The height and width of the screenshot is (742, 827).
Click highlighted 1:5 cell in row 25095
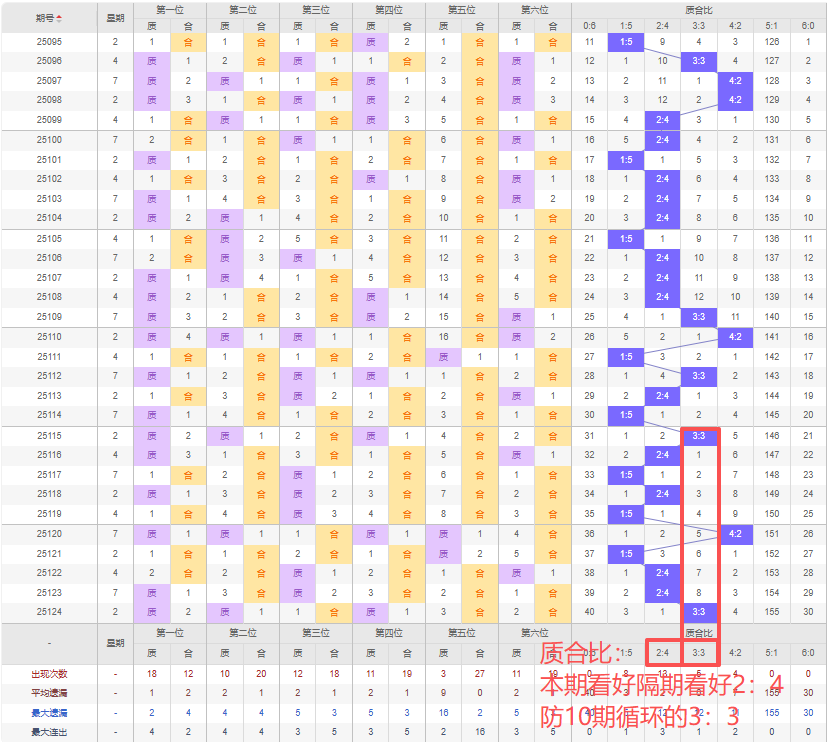[x=626, y=42]
